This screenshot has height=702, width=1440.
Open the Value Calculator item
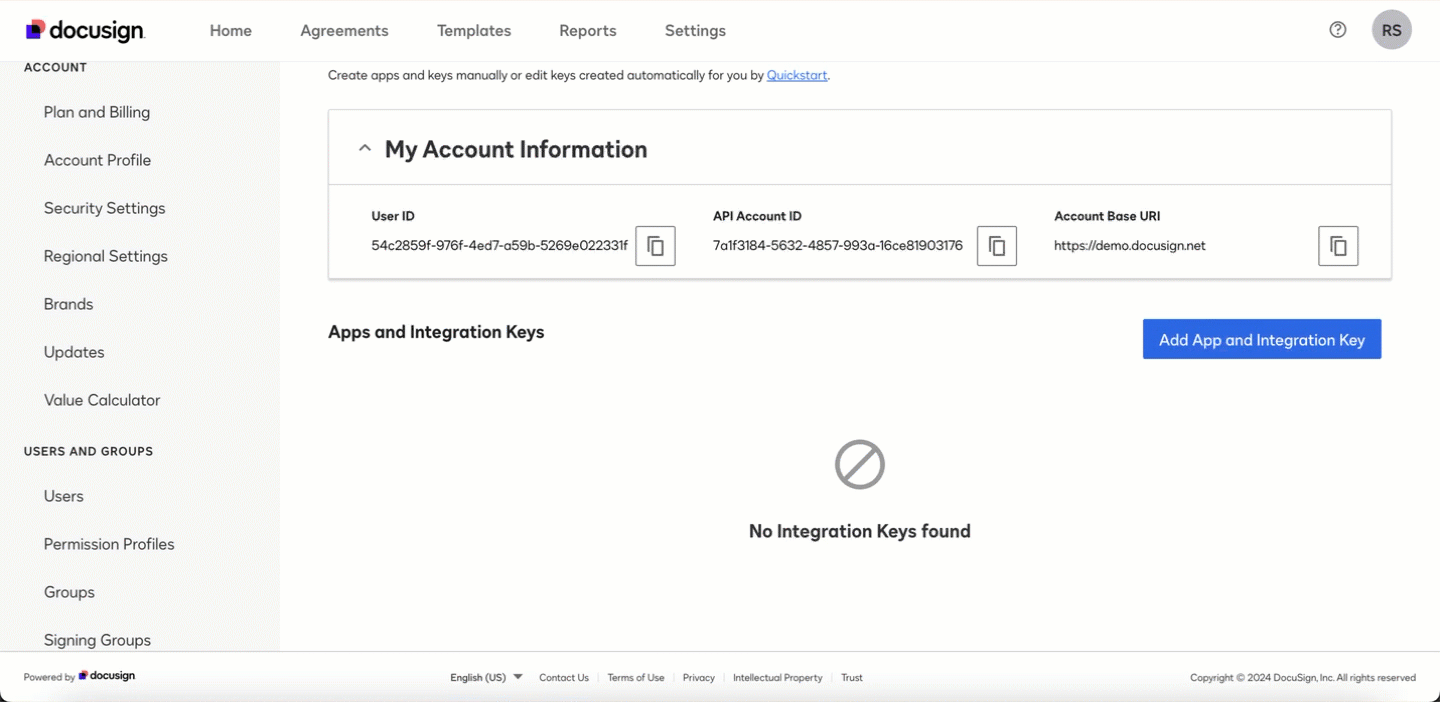(x=102, y=400)
